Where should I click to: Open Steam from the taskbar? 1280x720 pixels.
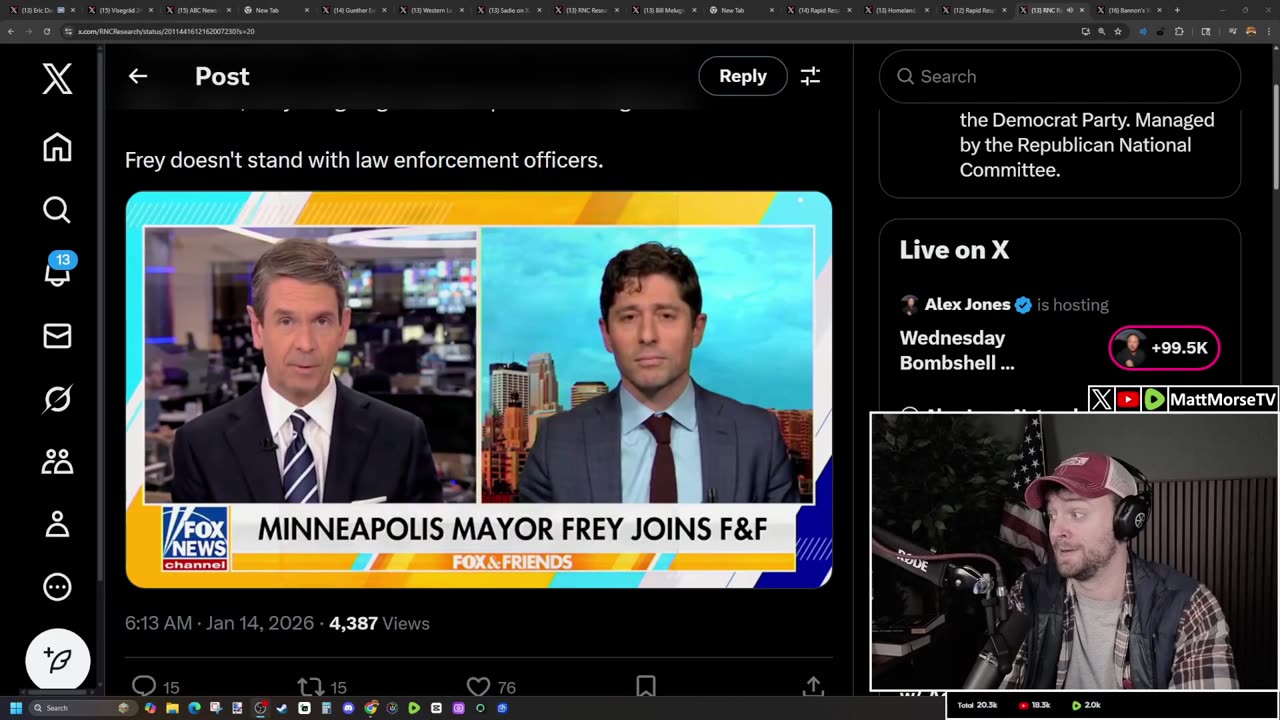click(x=282, y=708)
